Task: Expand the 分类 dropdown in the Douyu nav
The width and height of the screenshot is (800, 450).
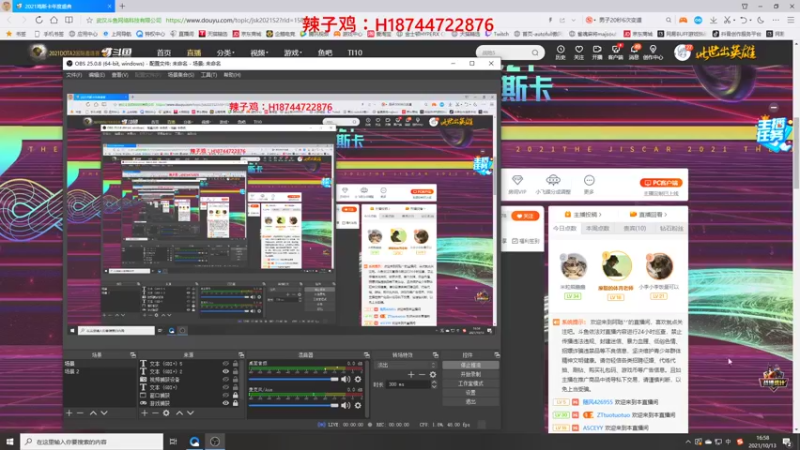Action: pyautogui.click(x=225, y=53)
